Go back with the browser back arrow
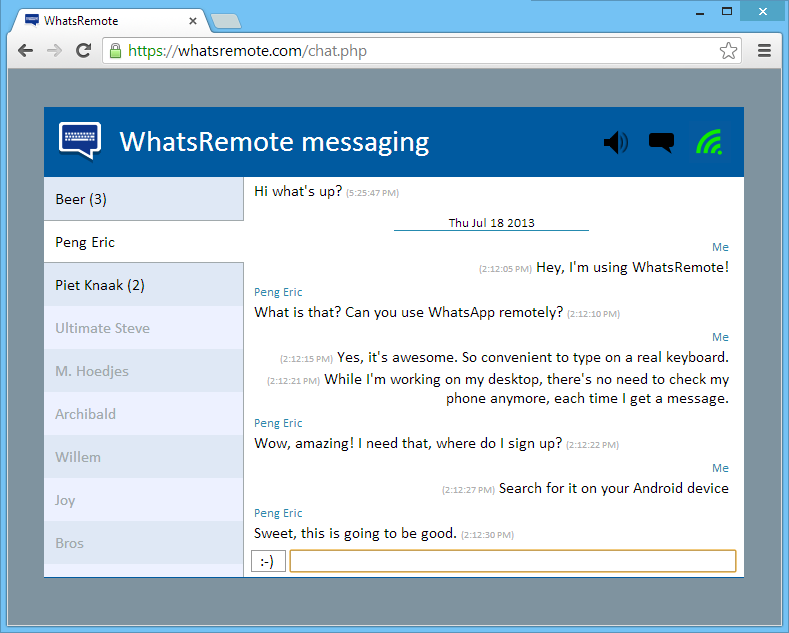Image resolution: width=789 pixels, height=633 pixels. 25,50
